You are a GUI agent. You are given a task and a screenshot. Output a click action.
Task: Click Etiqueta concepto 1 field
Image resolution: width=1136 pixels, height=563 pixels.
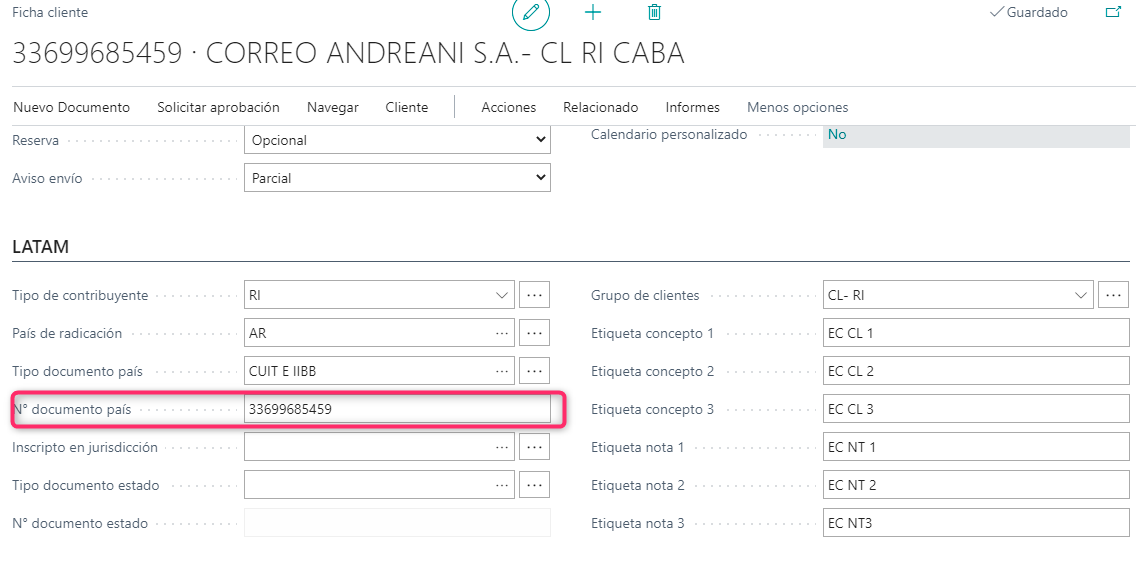[x=976, y=333]
